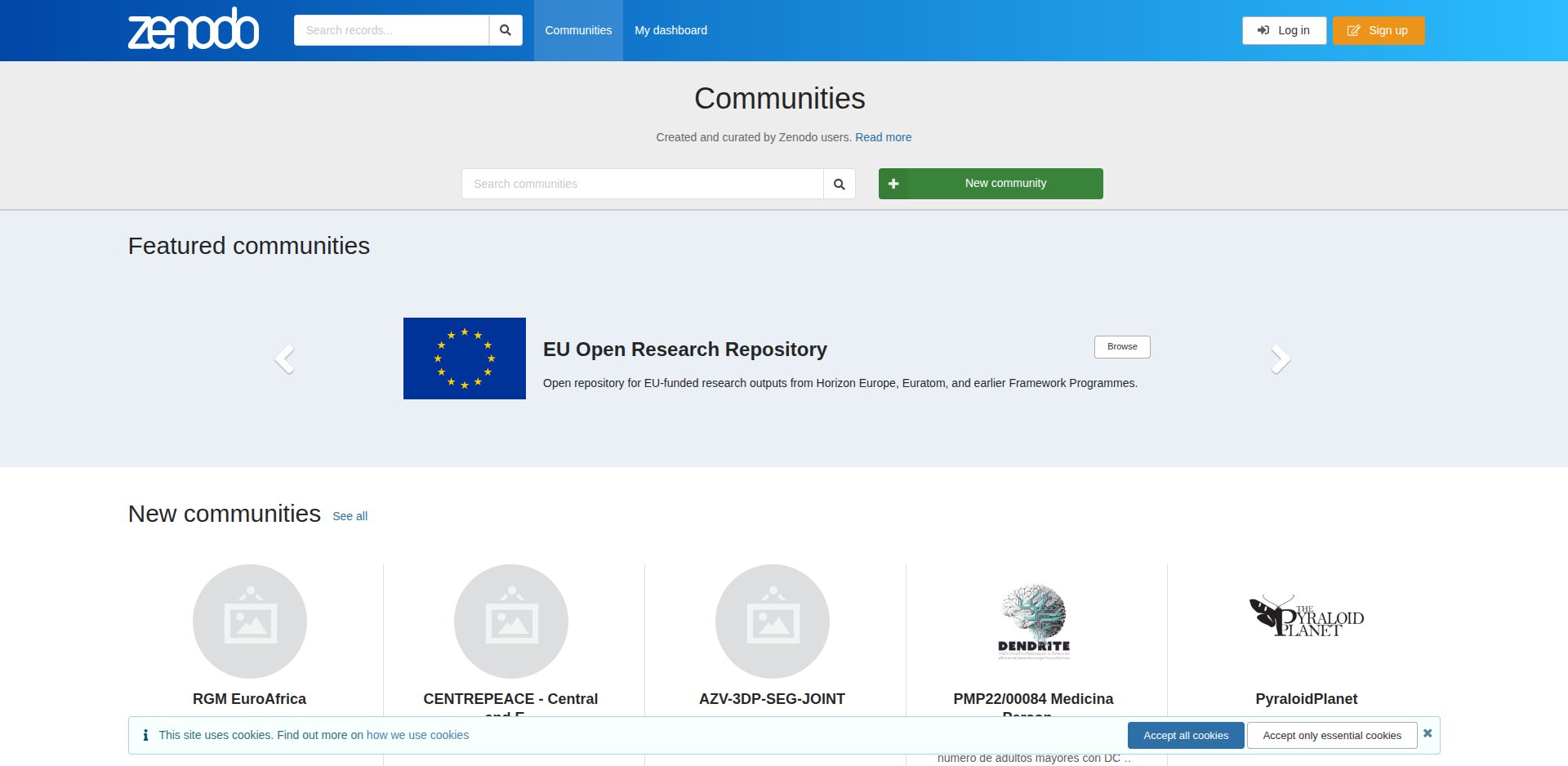Go to previous featured community slide
Image resolution: width=1568 pixels, height=766 pixels.
(284, 359)
